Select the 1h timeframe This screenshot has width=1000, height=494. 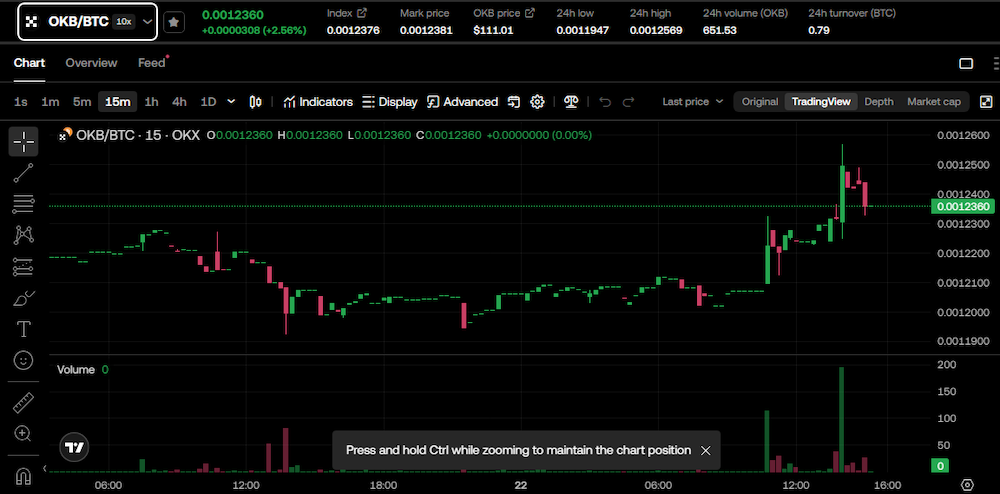tap(151, 102)
